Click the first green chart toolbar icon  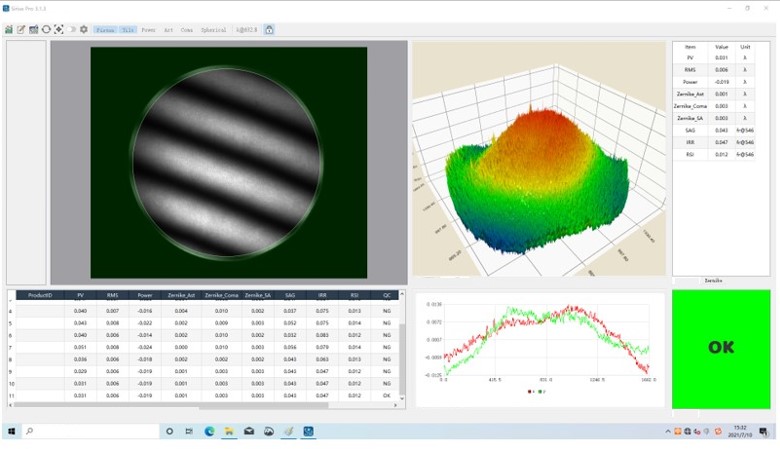tap(9, 30)
